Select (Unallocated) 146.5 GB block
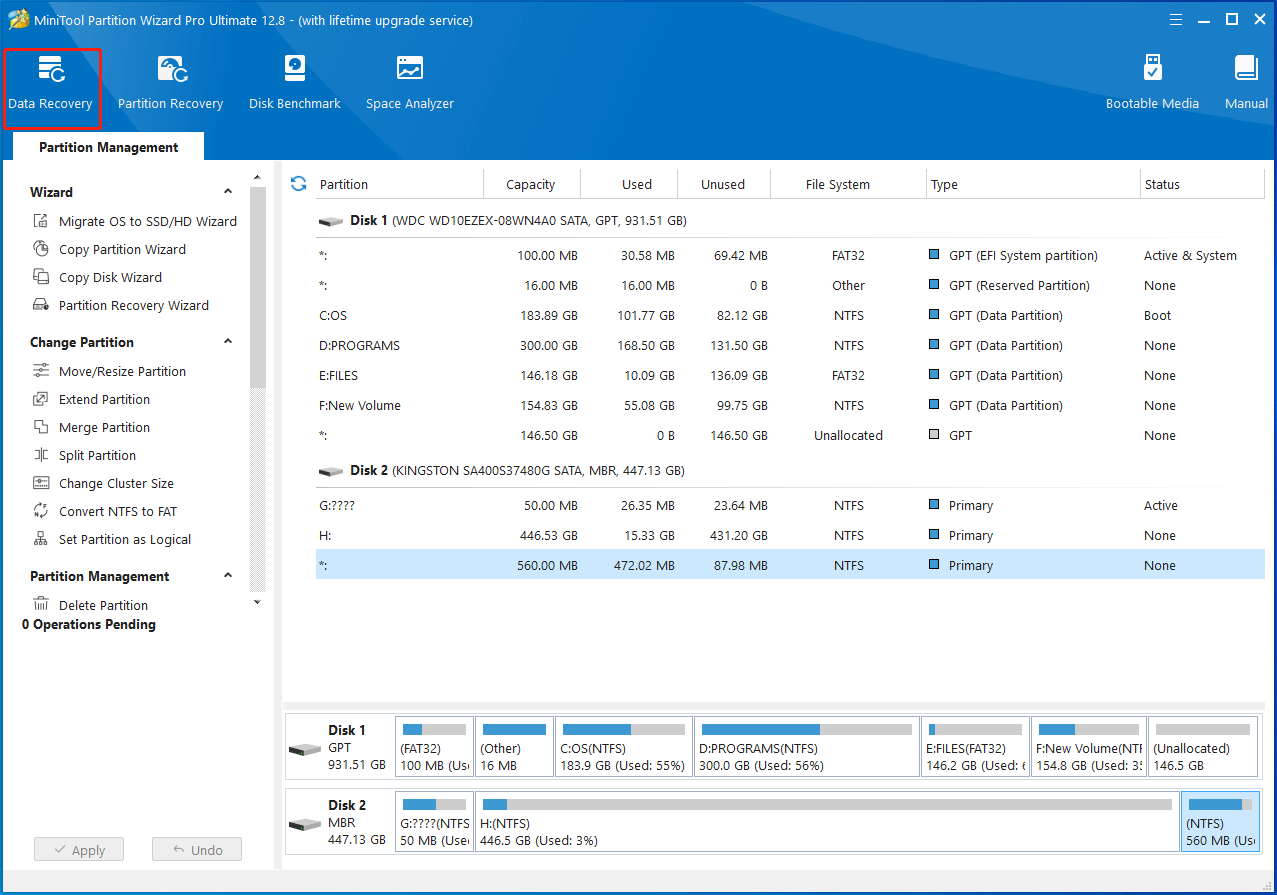The width and height of the screenshot is (1277, 895). point(1203,746)
